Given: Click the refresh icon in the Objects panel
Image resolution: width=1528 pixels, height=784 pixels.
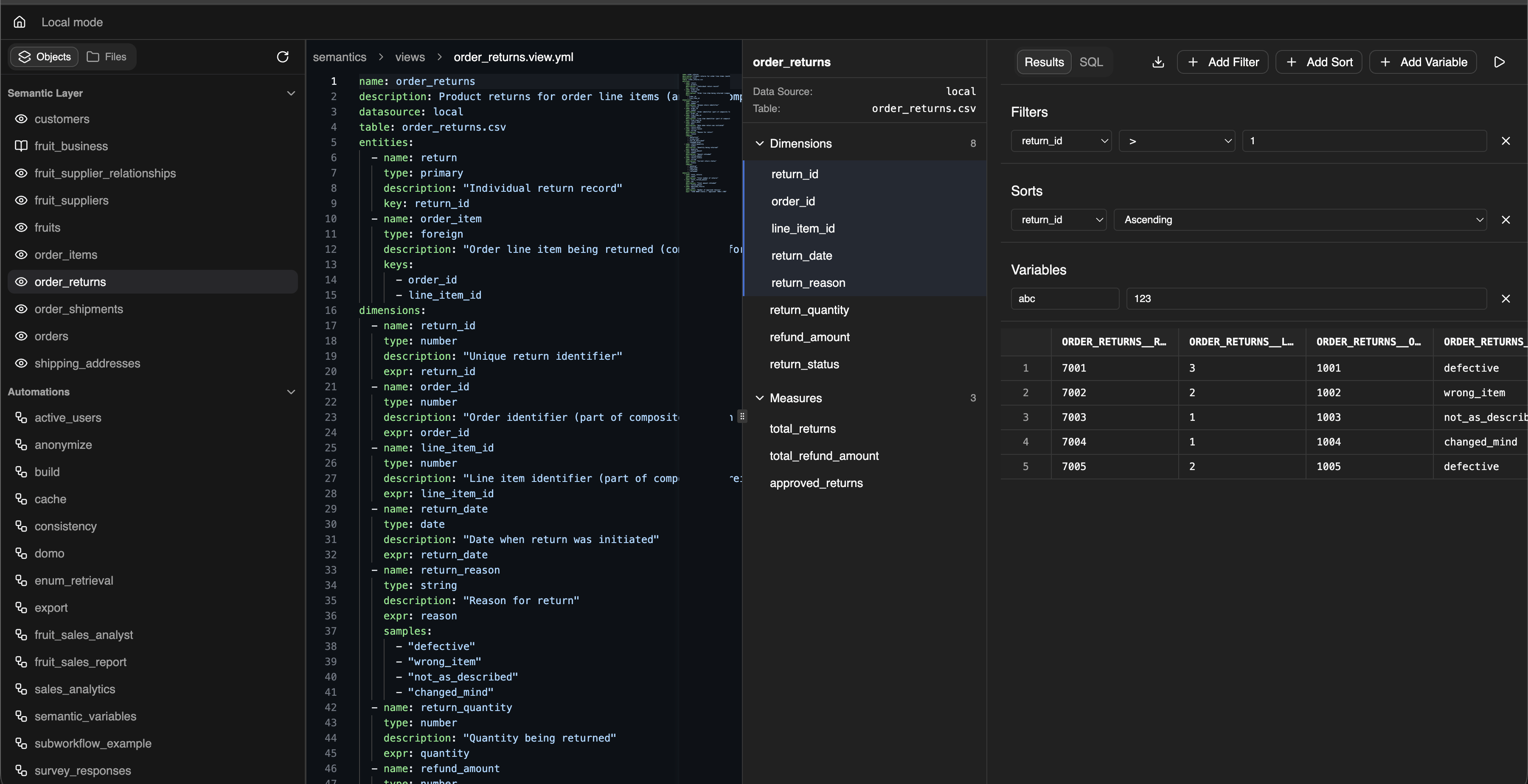Looking at the screenshot, I should 282,57.
